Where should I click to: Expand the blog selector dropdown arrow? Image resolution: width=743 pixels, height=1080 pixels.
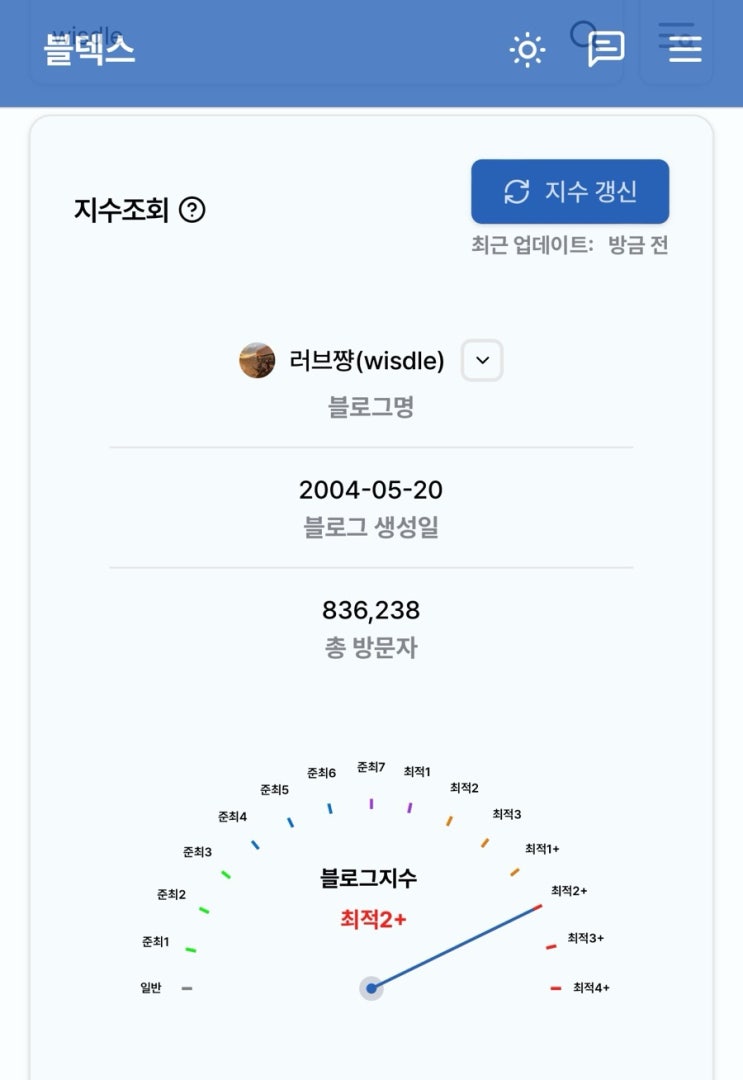click(x=482, y=361)
